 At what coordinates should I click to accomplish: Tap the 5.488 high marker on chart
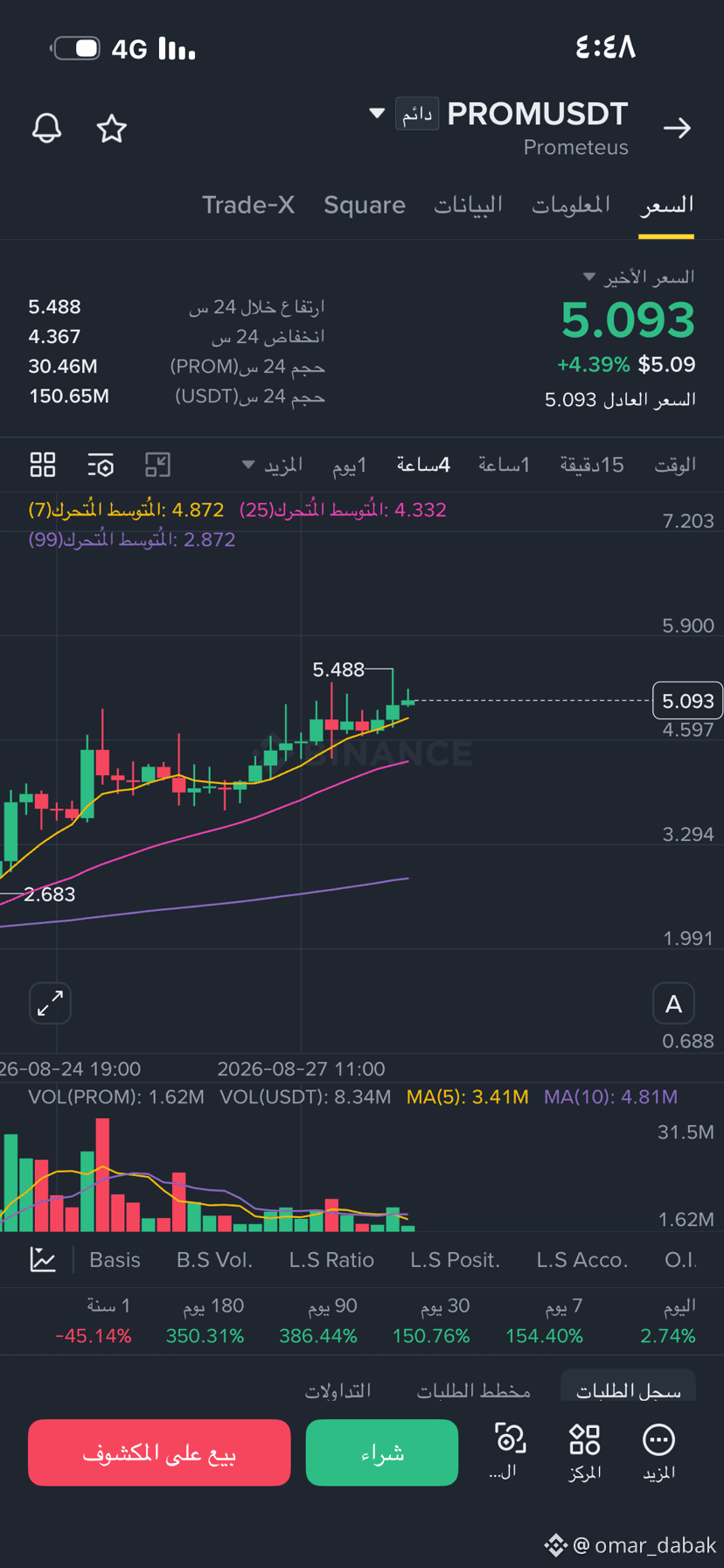(338, 669)
